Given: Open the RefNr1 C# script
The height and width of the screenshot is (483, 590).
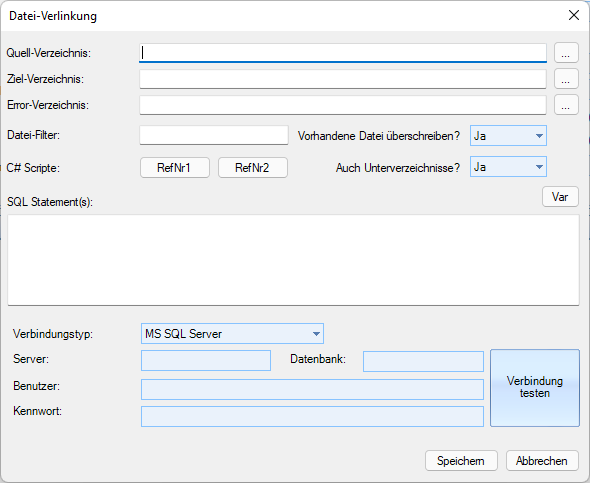Looking at the screenshot, I should [x=175, y=167].
